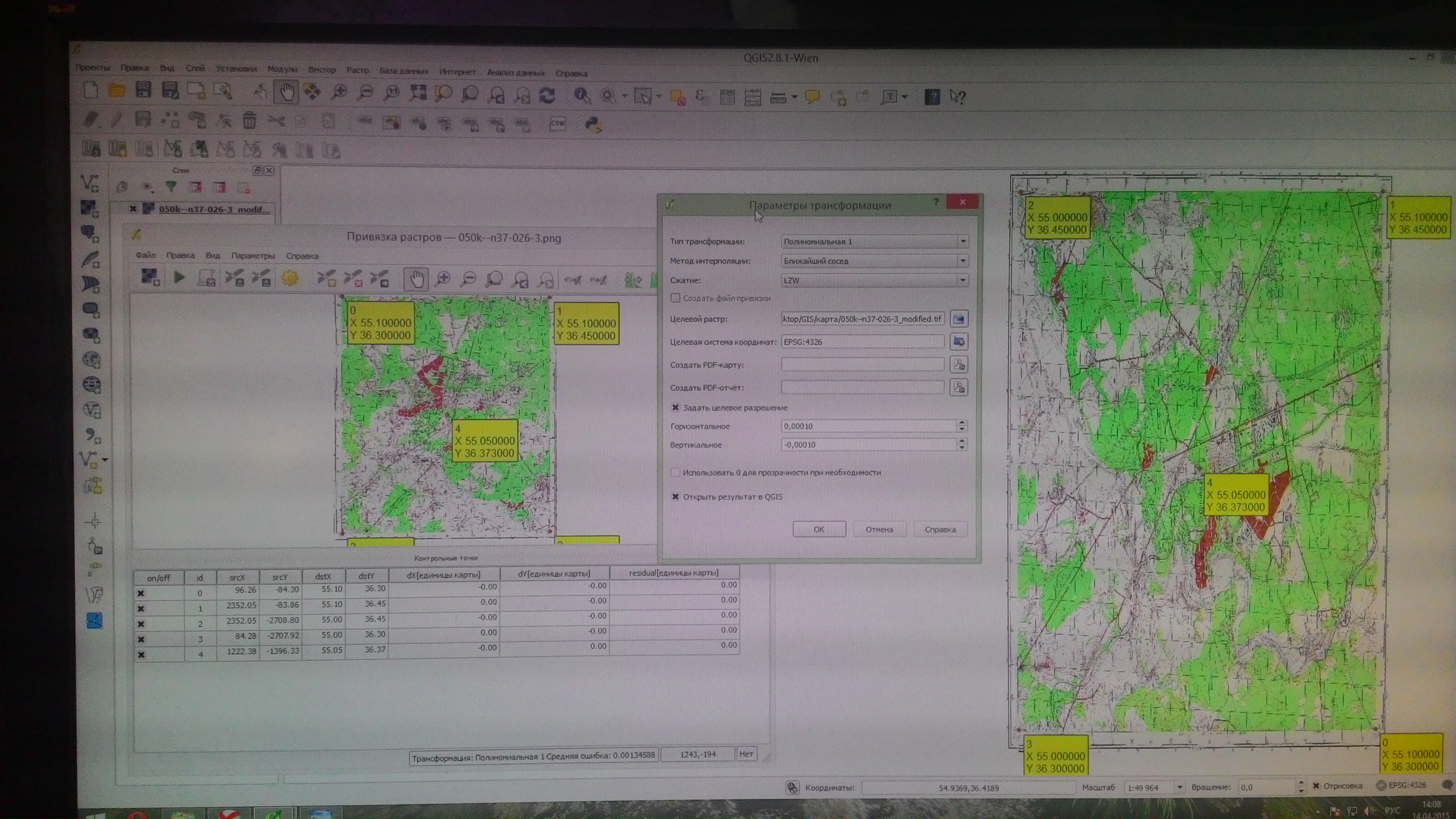Click the Refresh icon in main toolbar
The height and width of the screenshot is (819, 1456).
(546, 95)
